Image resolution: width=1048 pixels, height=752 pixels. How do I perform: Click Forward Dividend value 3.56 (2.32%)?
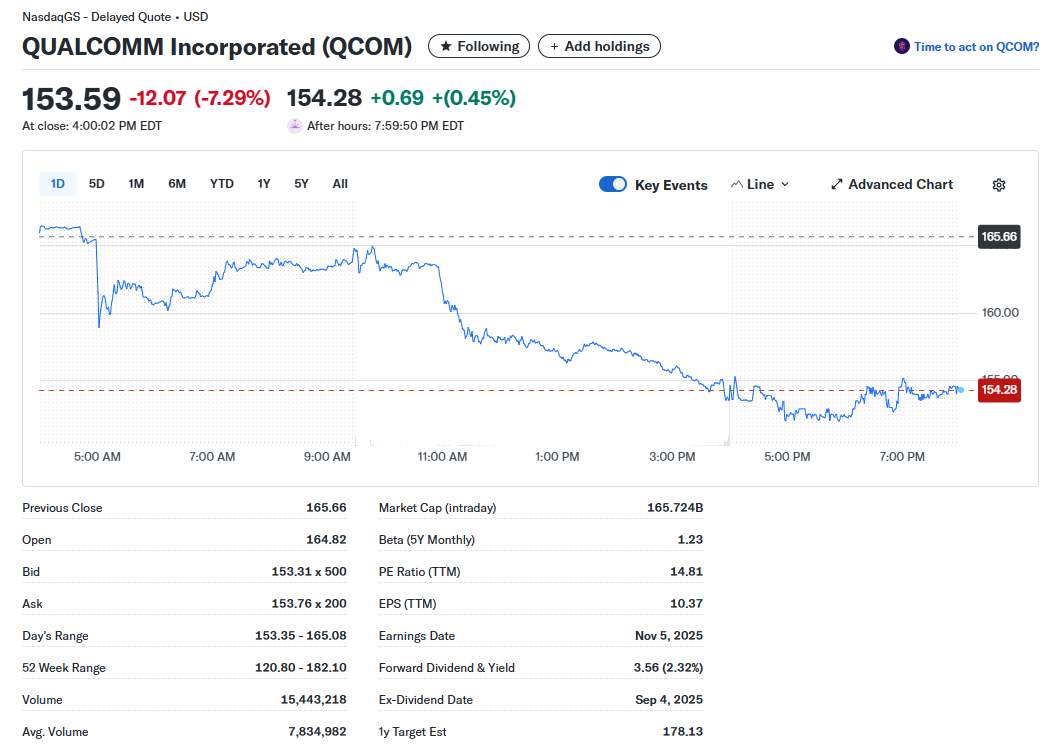coord(668,668)
